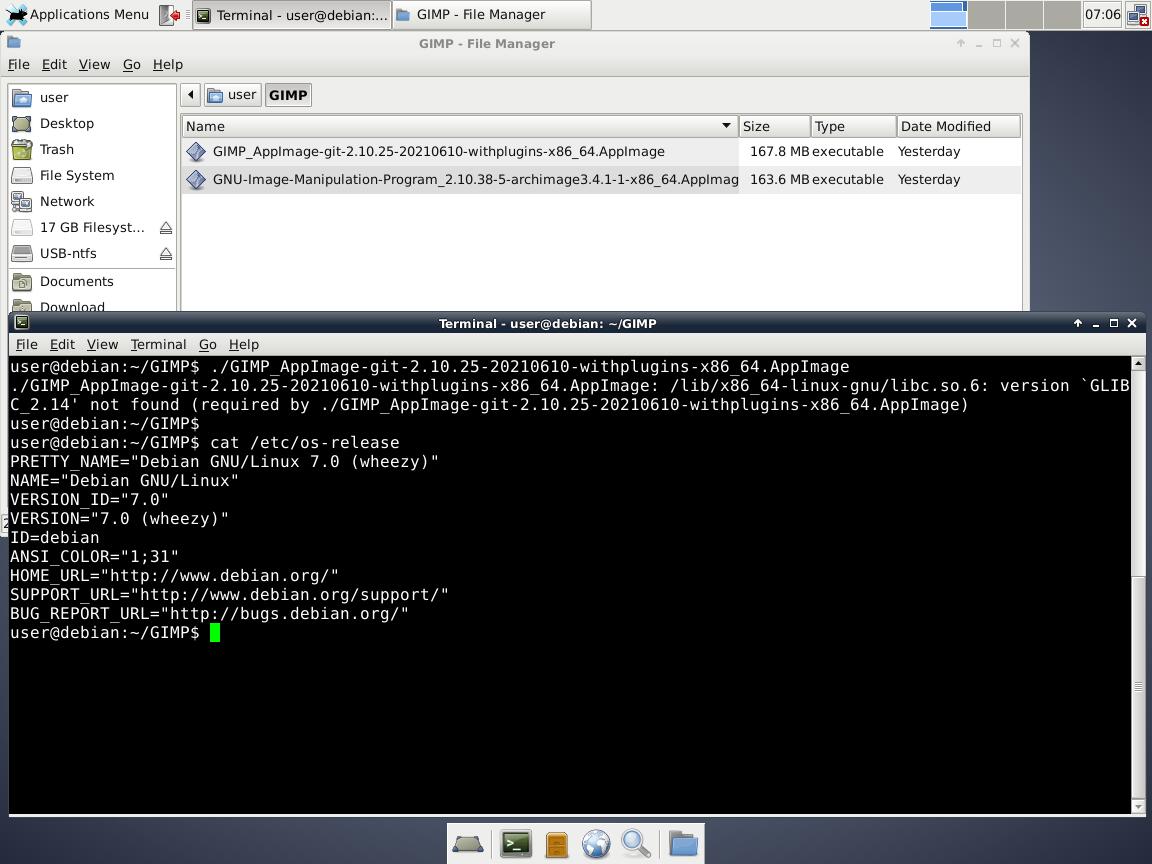1152x864 pixels.
Task: Open the Applications Menu
Action: (78, 15)
